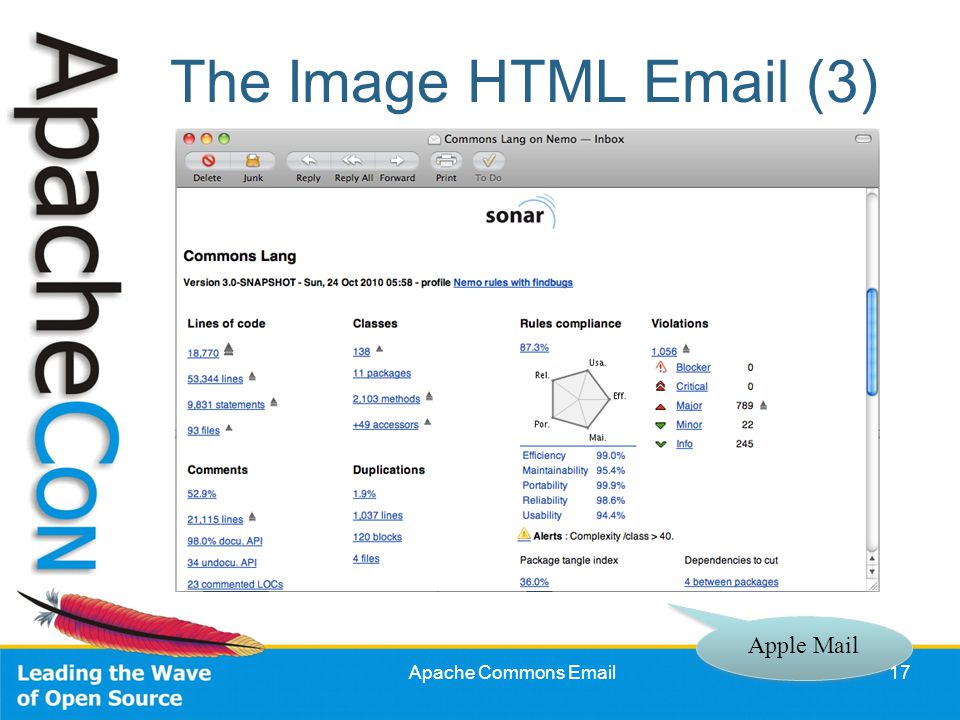960x720 pixels.
Task: Click the rules compliance radar chart
Action: tap(579, 398)
